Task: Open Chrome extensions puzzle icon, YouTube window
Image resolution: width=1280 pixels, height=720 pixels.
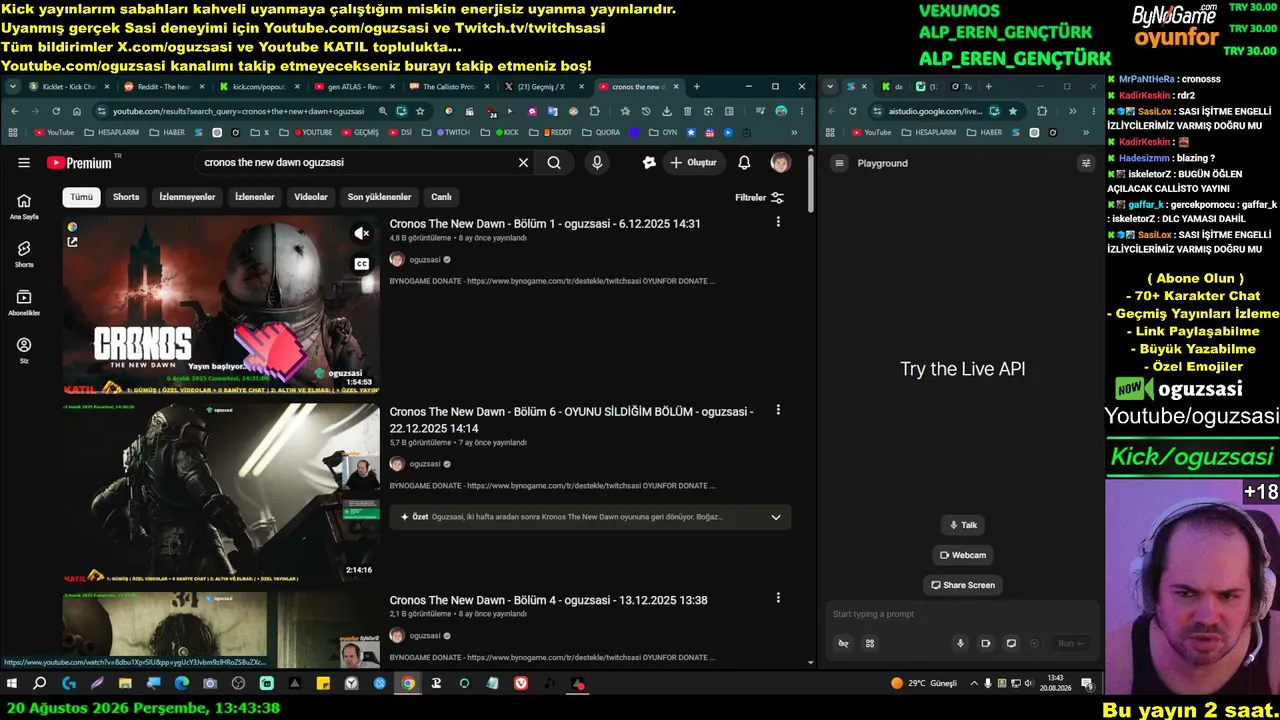Action: coord(595,111)
